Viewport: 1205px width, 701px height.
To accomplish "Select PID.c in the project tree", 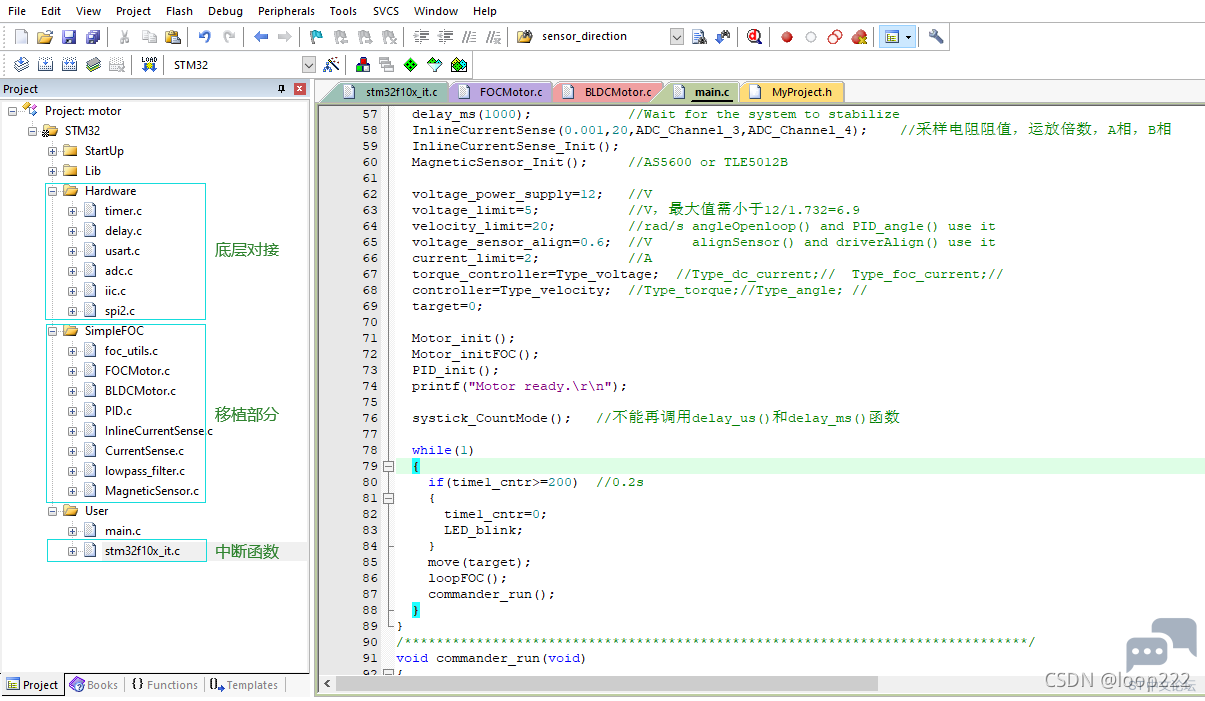I will click(x=118, y=411).
